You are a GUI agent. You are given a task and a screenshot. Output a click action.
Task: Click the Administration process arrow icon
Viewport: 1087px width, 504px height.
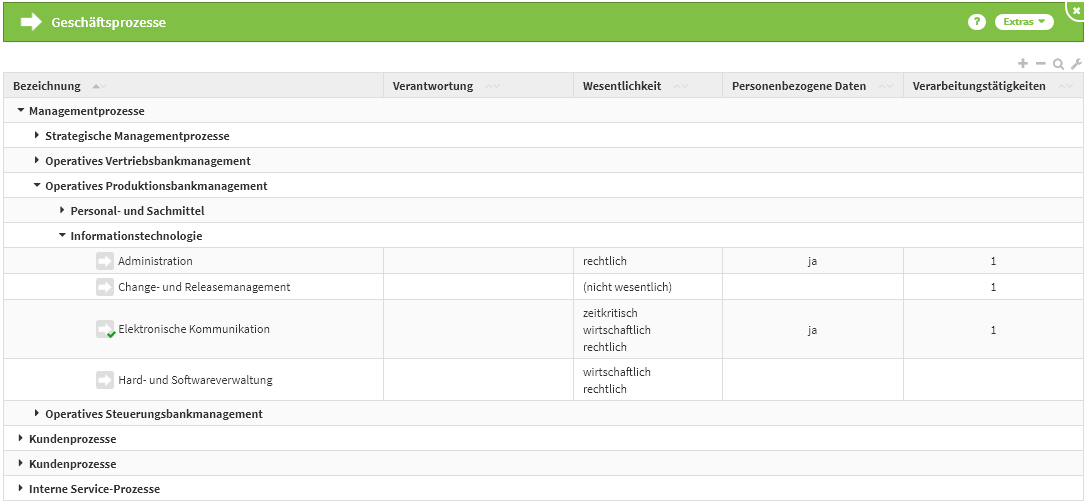(105, 261)
